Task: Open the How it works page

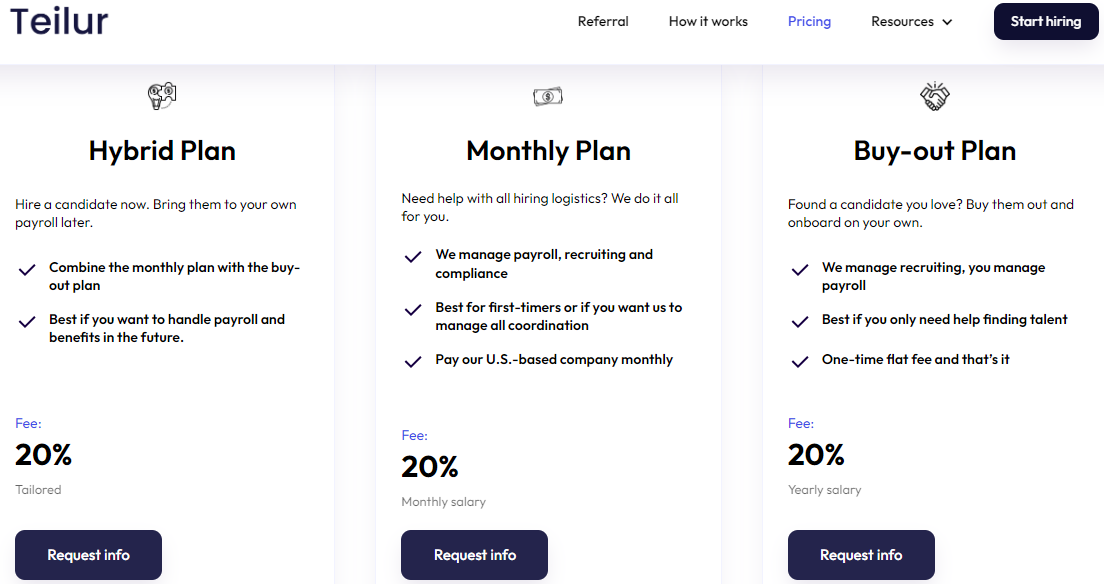Action: pos(708,21)
